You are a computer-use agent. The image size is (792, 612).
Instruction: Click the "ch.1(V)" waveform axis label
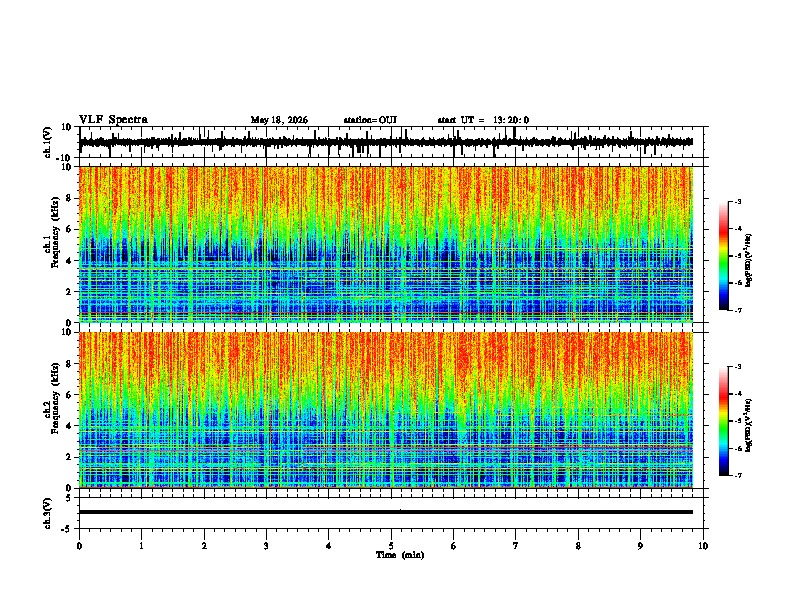pyautogui.click(x=48, y=142)
